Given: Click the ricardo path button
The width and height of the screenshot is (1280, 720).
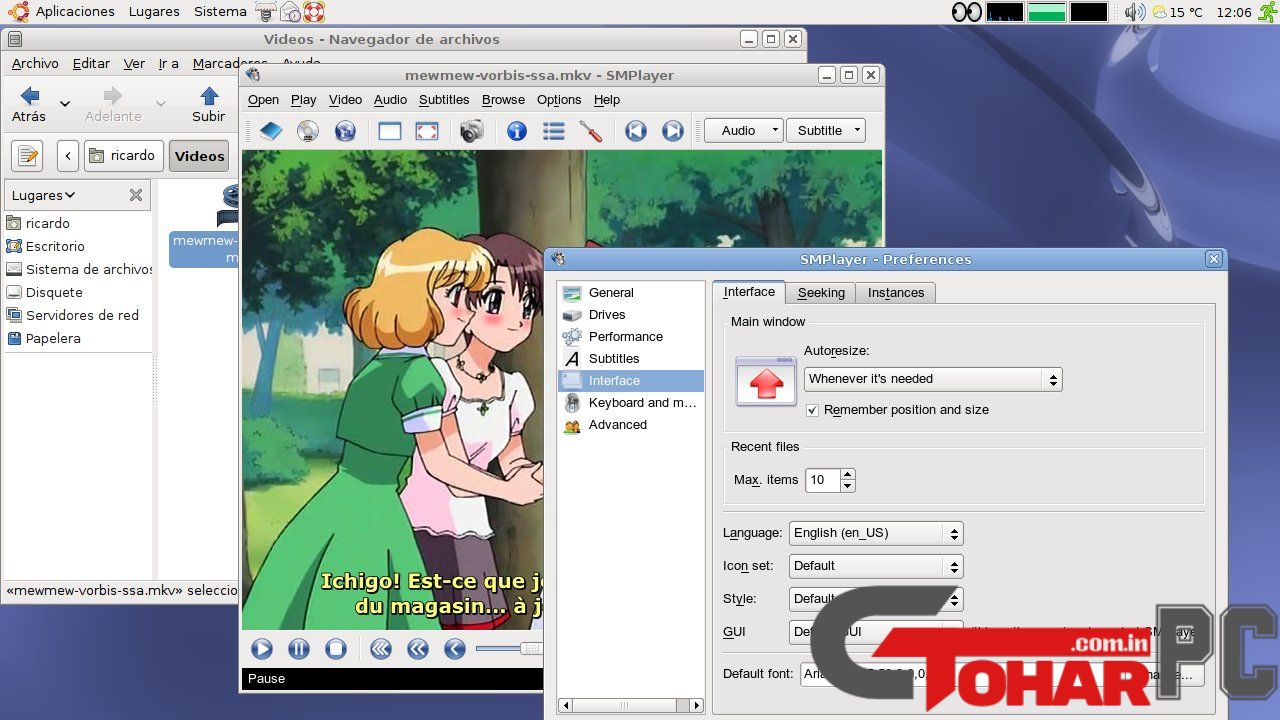Looking at the screenshot, I should (123, 156).
